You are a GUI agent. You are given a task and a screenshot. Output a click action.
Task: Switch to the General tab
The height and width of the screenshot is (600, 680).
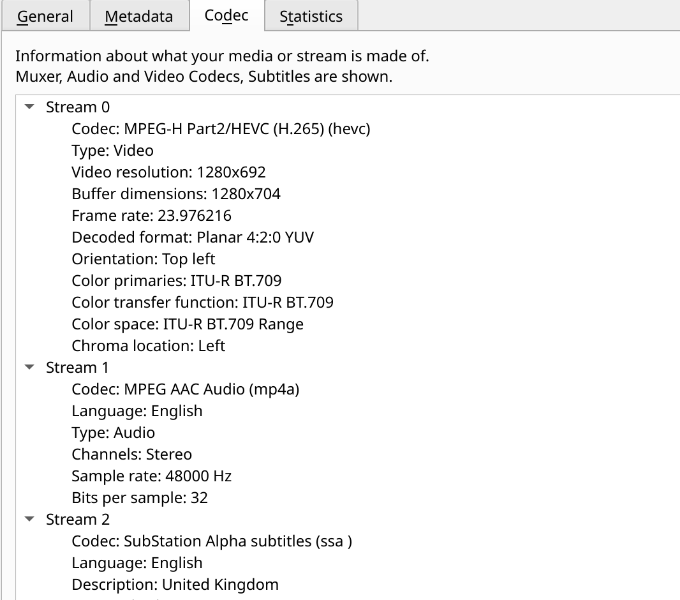pyautogui.click(x=45, y=16)
